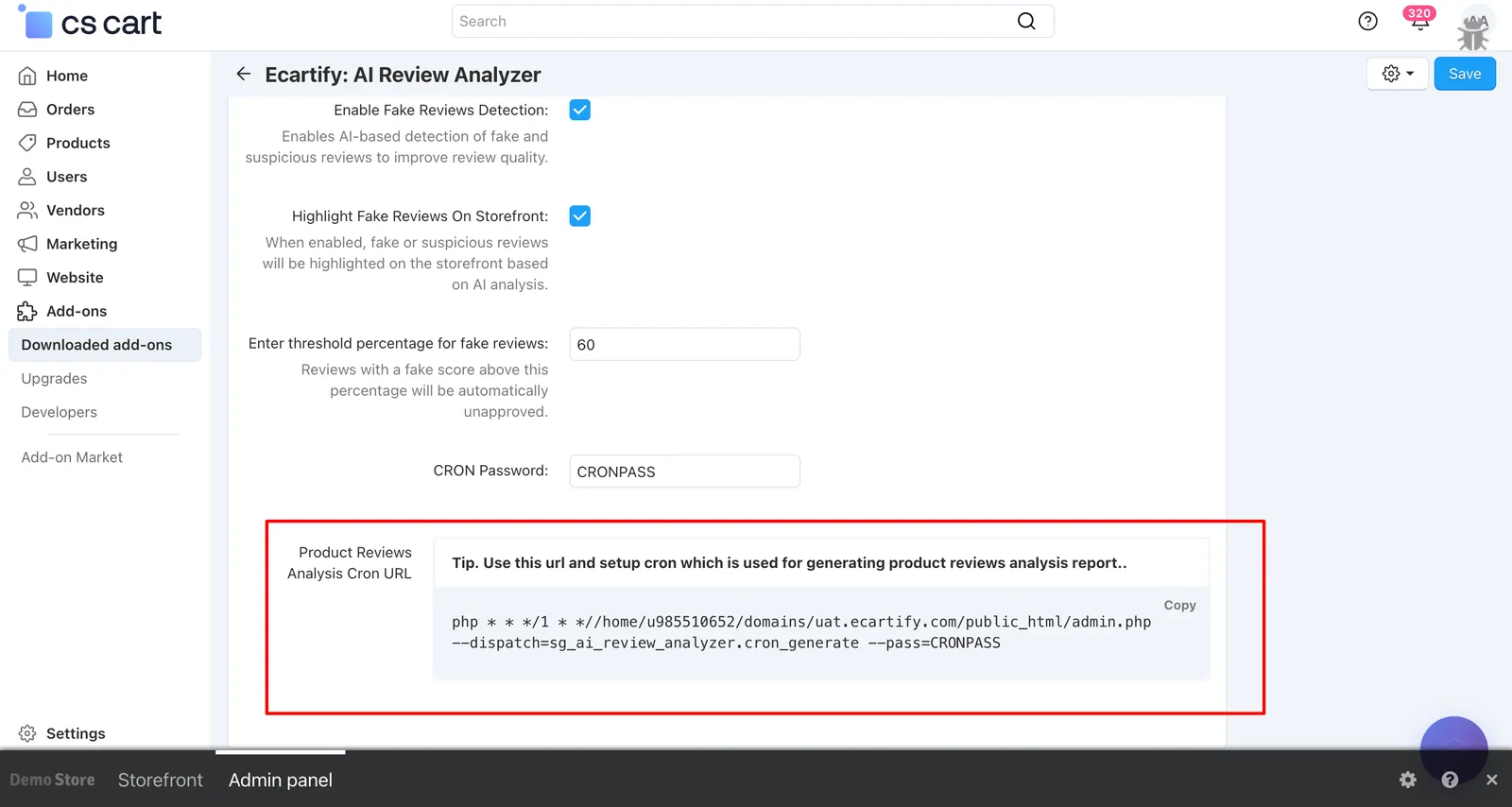The width and height of the screenshot is (1512, 807).
Task: Select Upgrades submenu item
Action: click(x=54, y=379)
